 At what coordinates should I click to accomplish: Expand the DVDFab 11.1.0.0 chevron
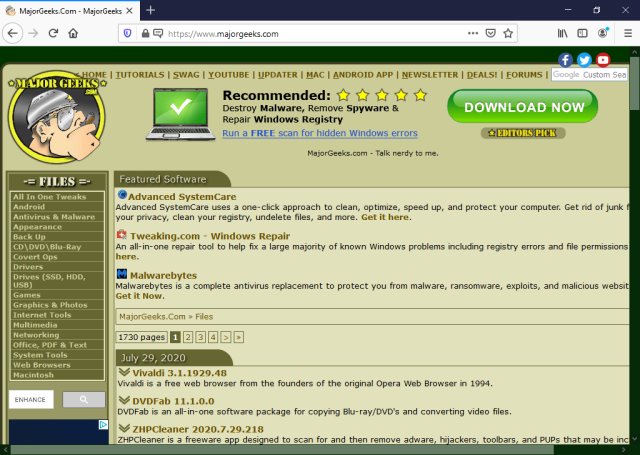pos(124,400)
